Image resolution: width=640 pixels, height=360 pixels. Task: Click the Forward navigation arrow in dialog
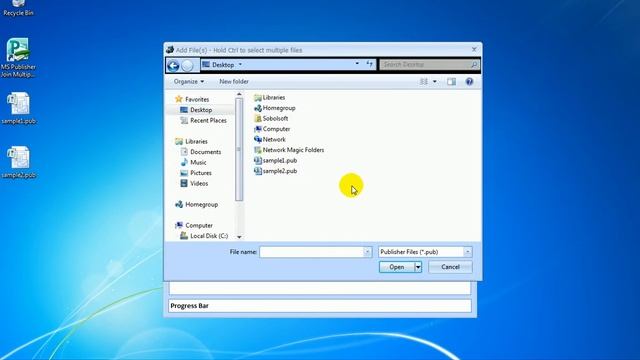pos(187,65)
